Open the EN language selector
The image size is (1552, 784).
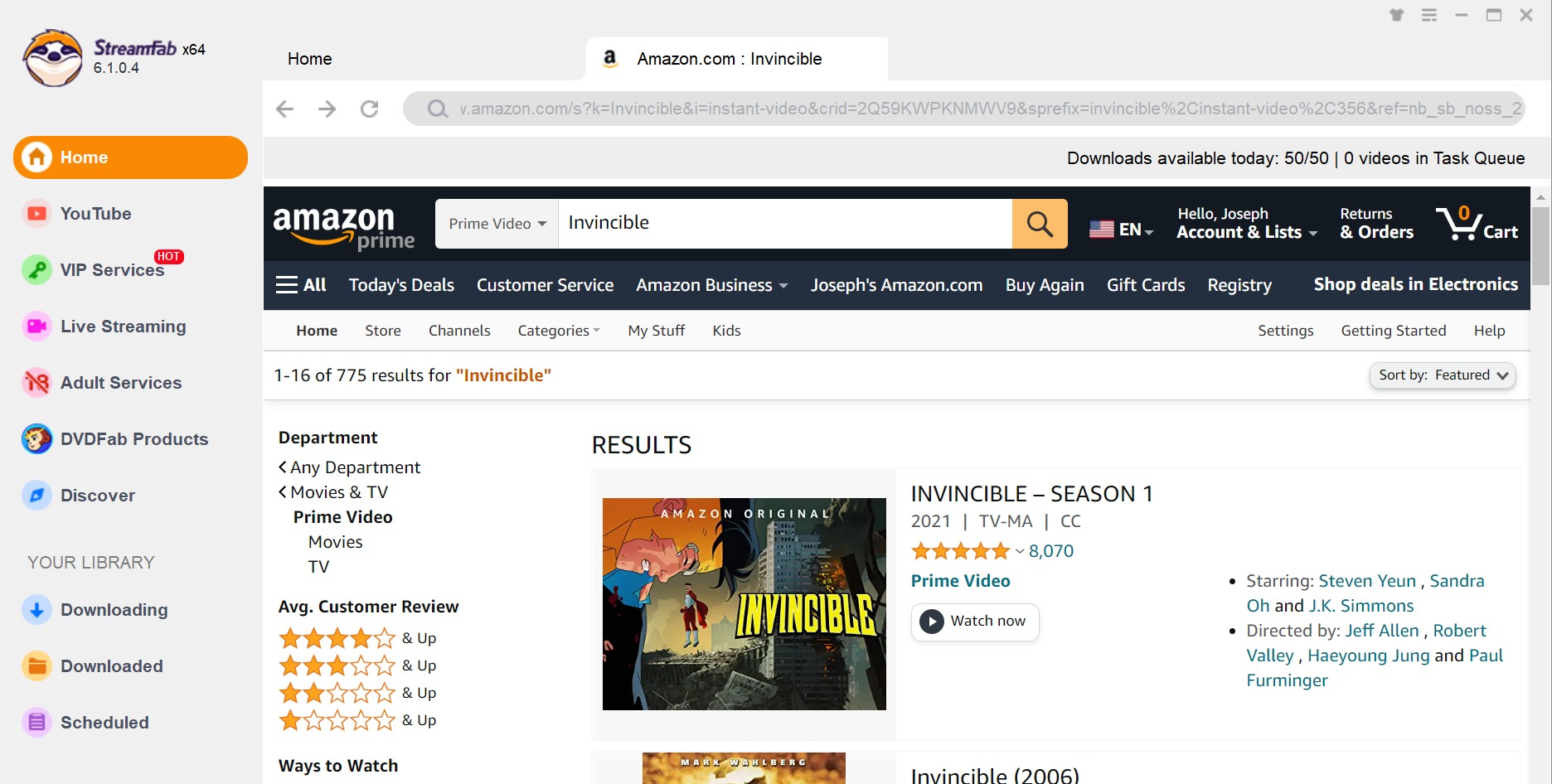pyautogui.click(x=1121, y=230)
